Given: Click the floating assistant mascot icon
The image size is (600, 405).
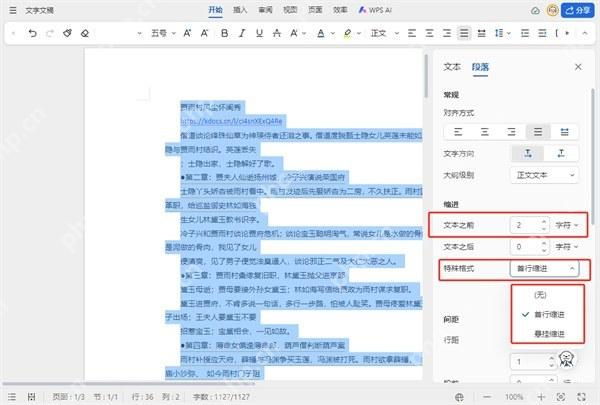Looking at the screenshot, I should (x=566, y=359).
